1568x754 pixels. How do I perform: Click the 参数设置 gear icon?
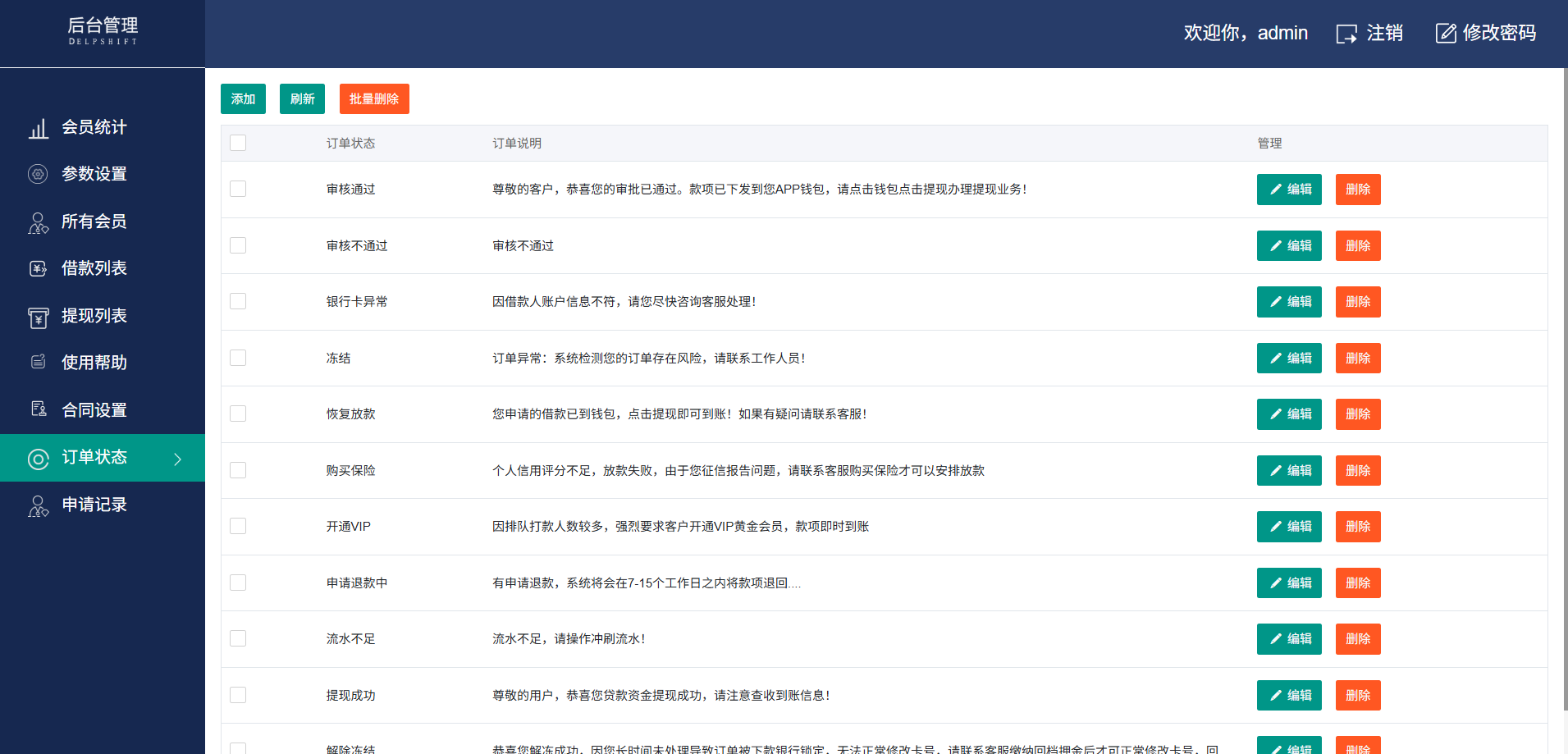(x=38, y=174)
